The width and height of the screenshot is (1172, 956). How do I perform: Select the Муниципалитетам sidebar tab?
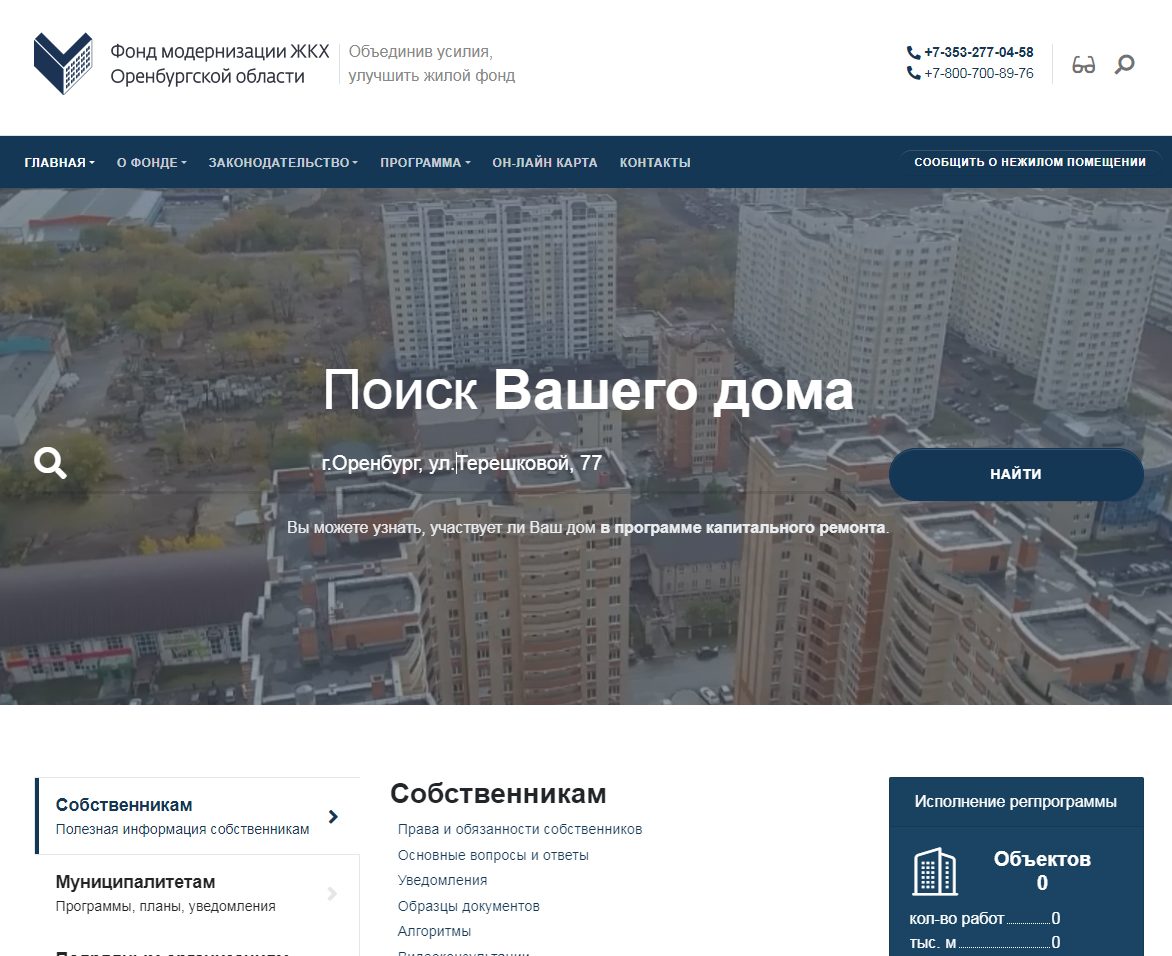198,893
